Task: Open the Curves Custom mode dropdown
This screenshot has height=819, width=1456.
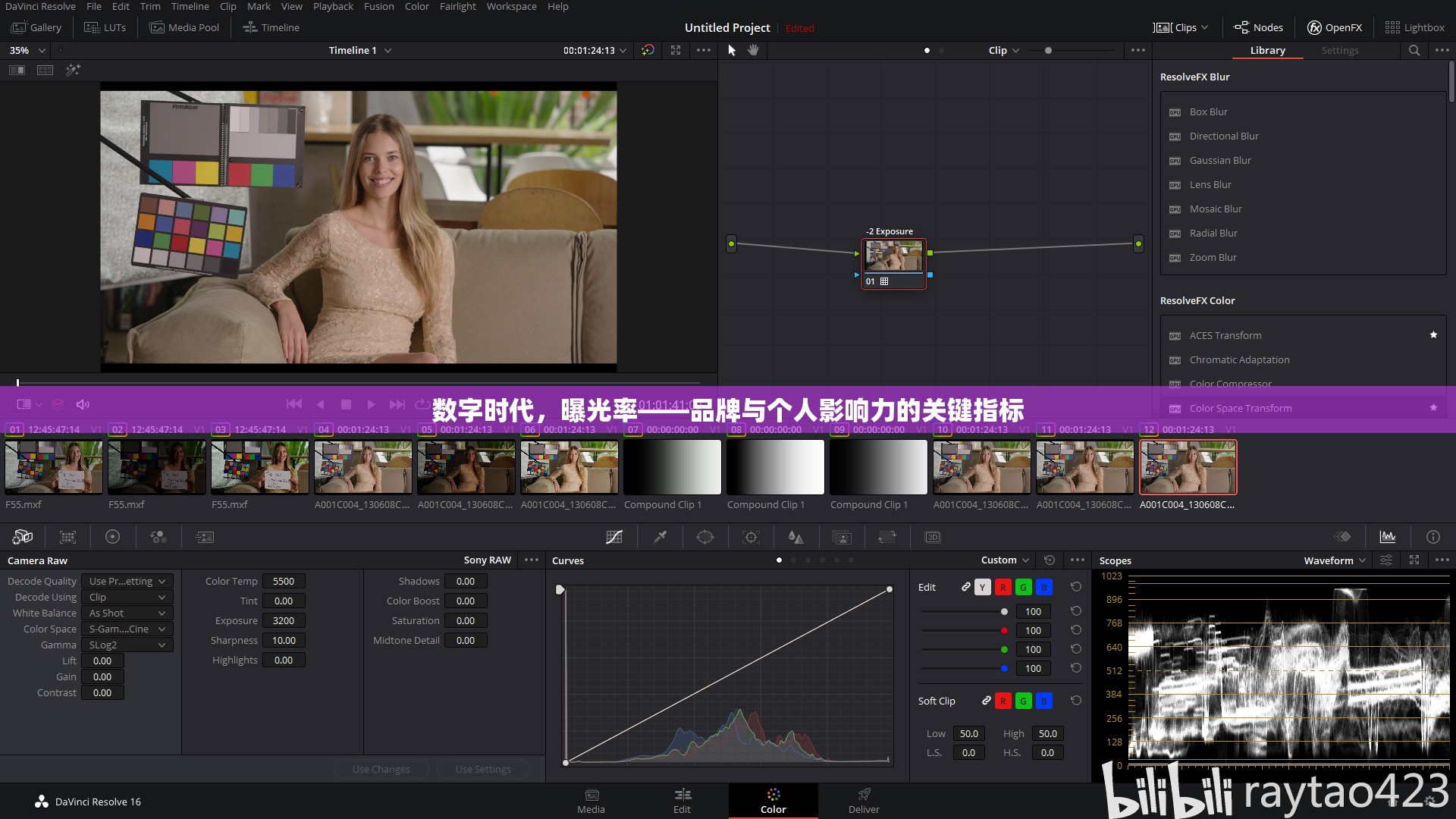Action: click(x=1005, y=560)
